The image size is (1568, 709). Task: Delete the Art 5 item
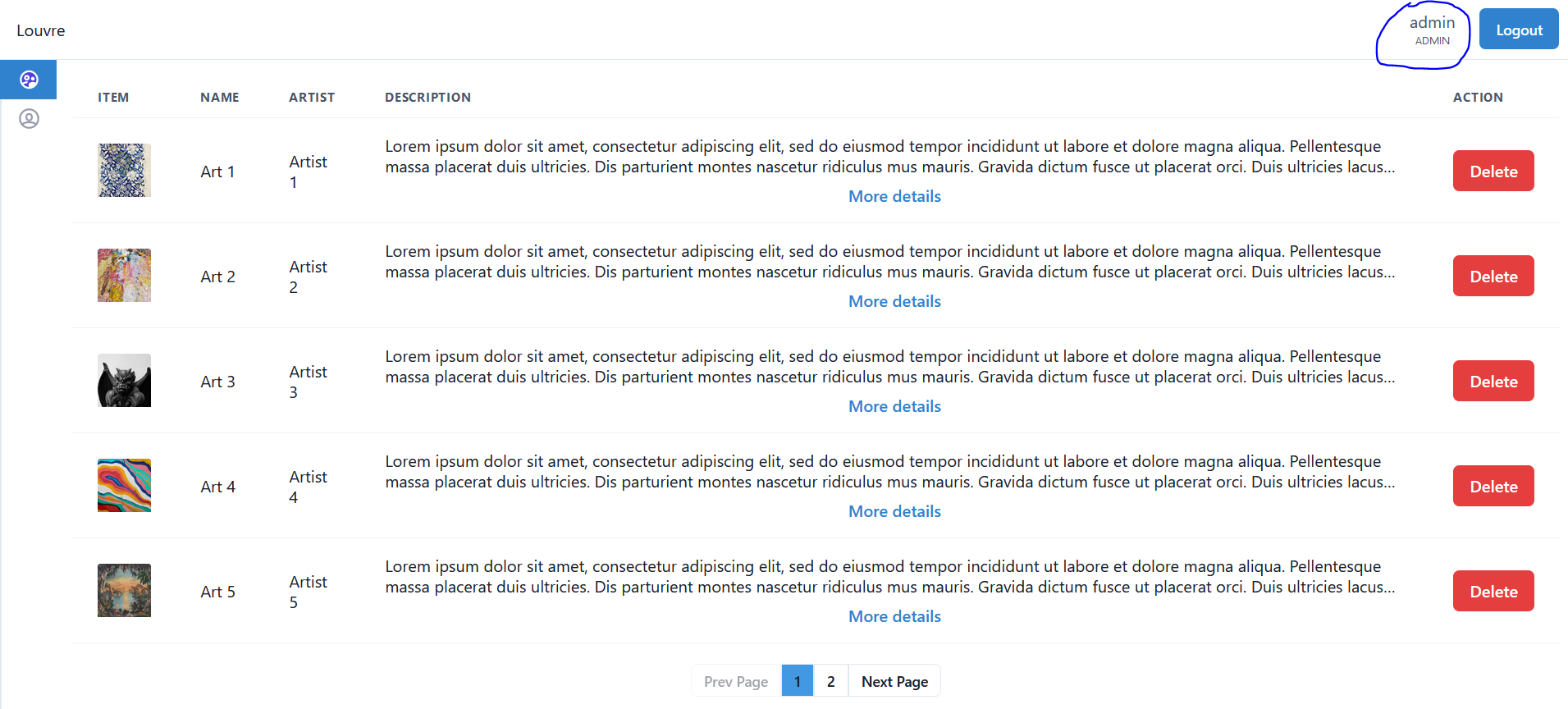(x=1493, y=591)
